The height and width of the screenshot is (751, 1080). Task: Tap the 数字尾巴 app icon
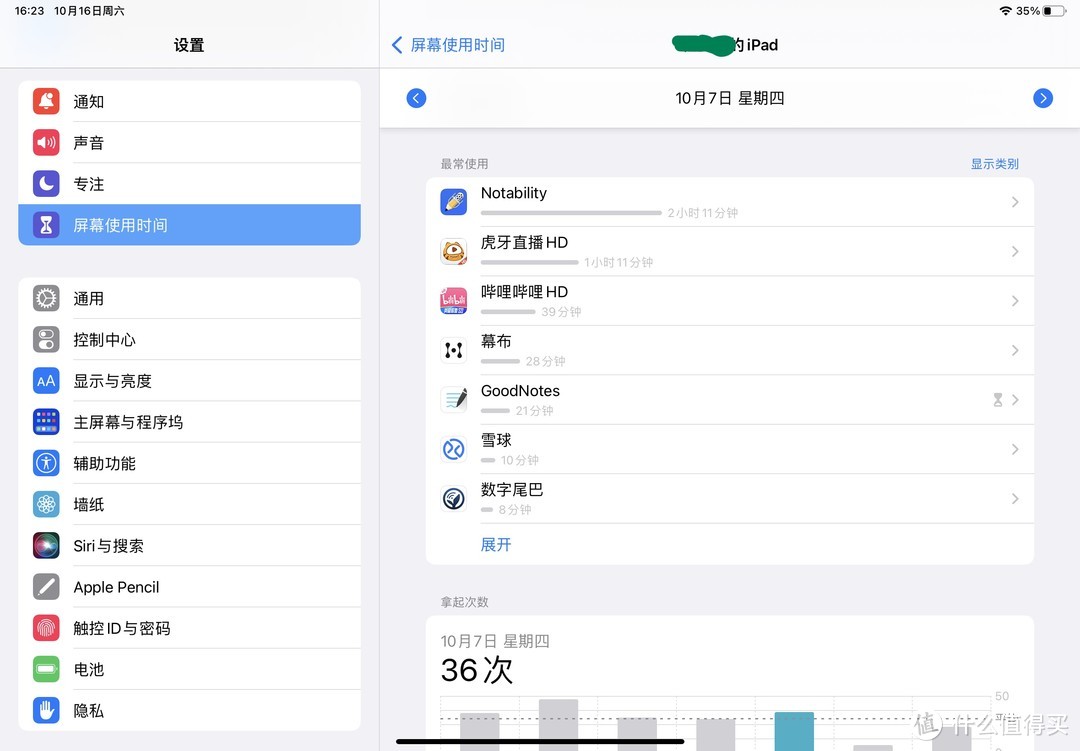pos(454,499)
